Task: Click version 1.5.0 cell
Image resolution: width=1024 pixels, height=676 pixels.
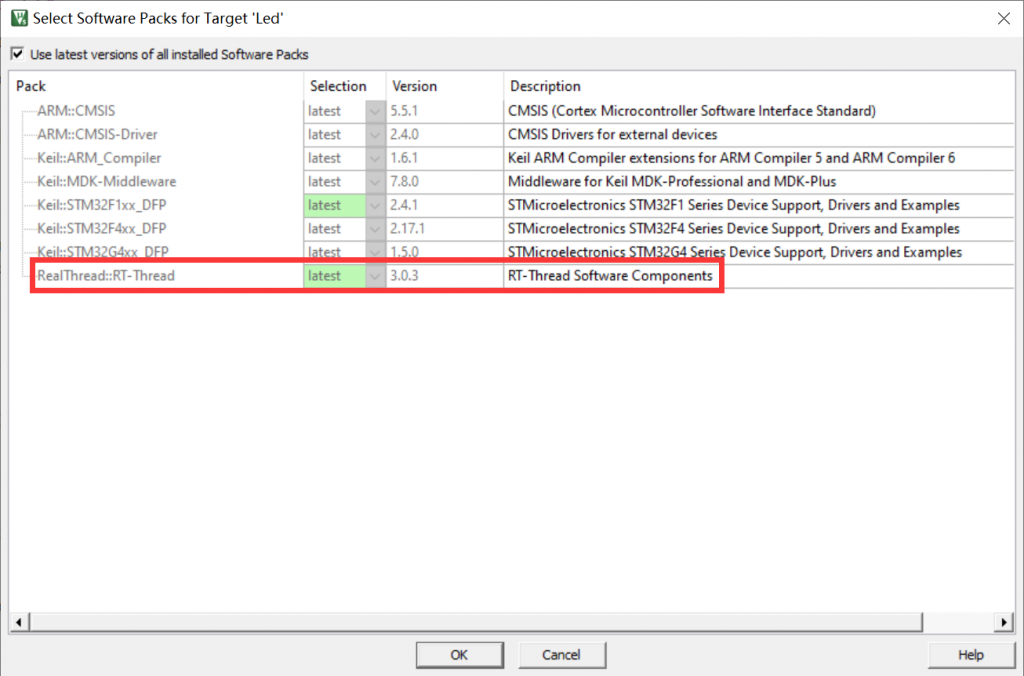Action: tap(445, 252)
